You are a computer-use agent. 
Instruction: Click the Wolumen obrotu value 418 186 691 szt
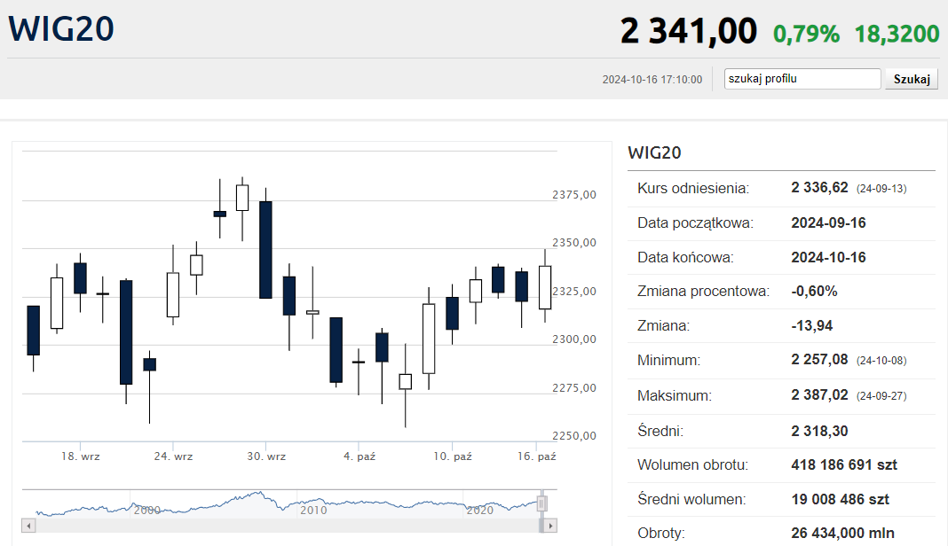point(844,465)
